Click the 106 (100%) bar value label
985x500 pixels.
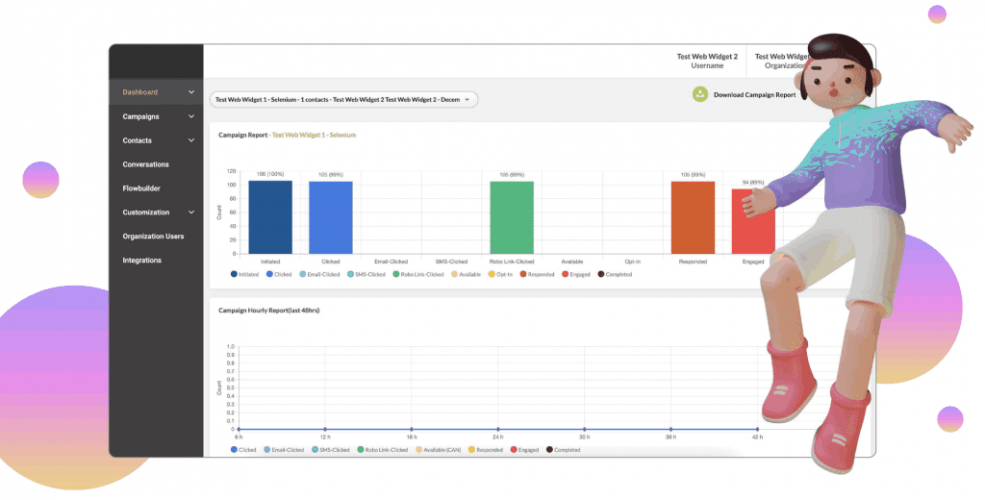tap(270, 174)
